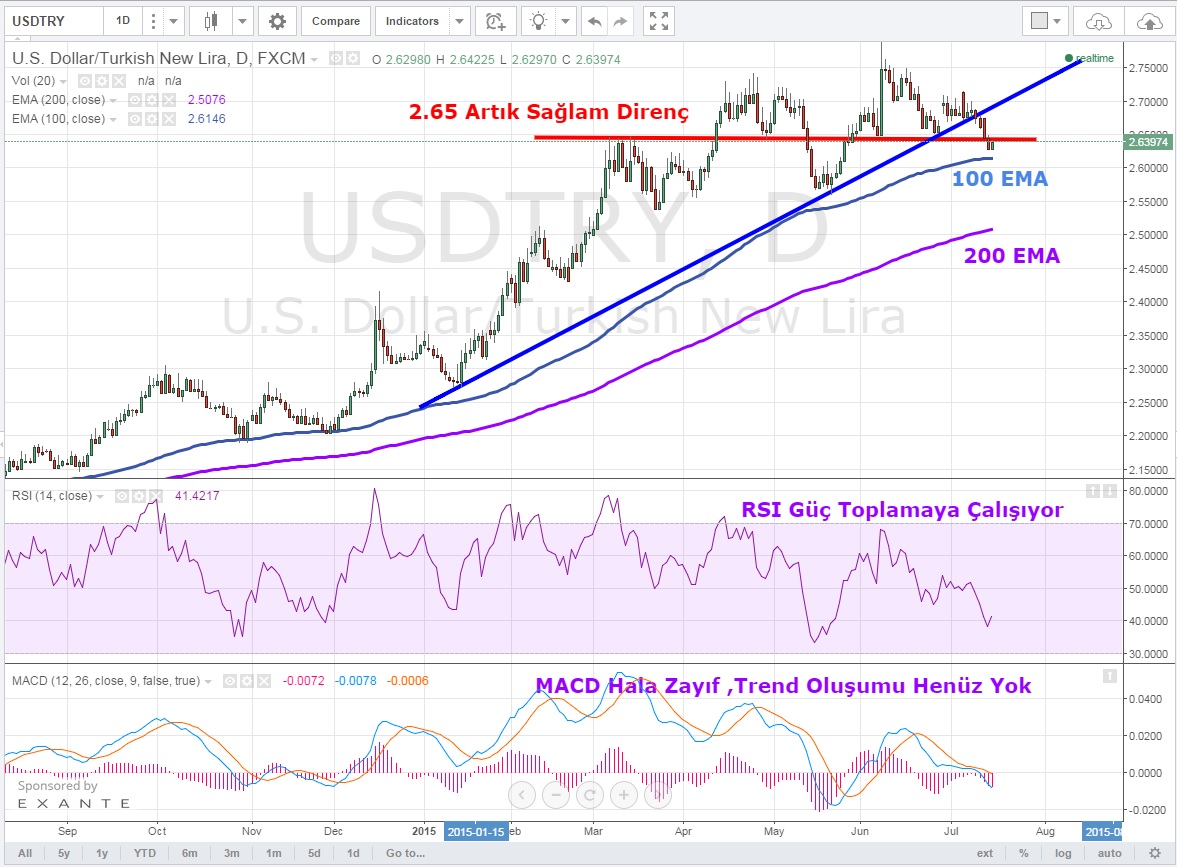Click the Go to... button
The height and width of the screenshot is (867, 1177).
405,853
